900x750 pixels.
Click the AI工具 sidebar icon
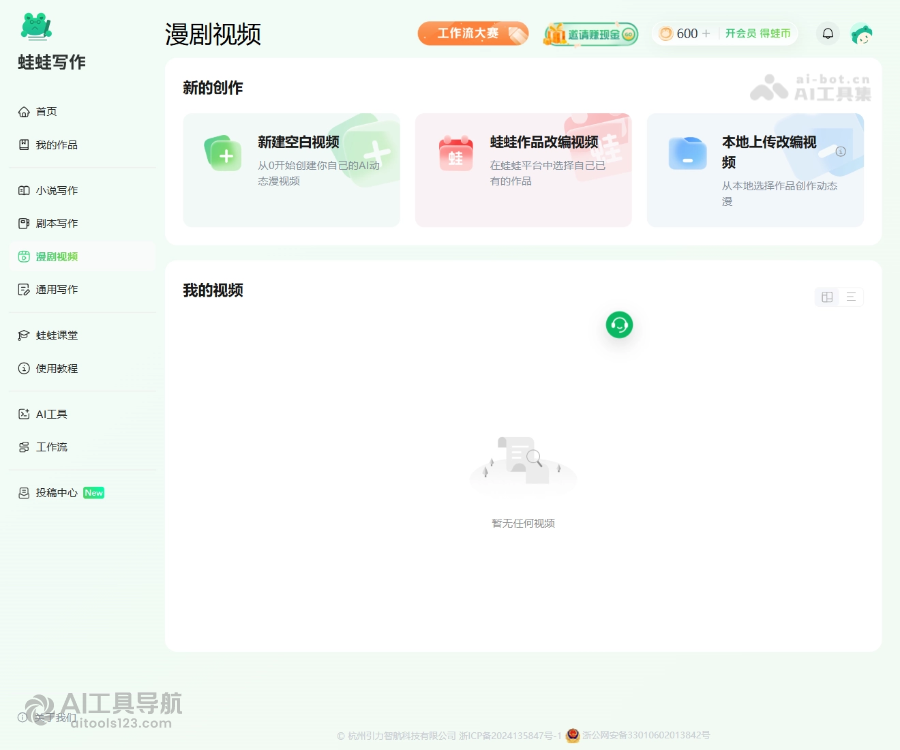tap(24, 414)
